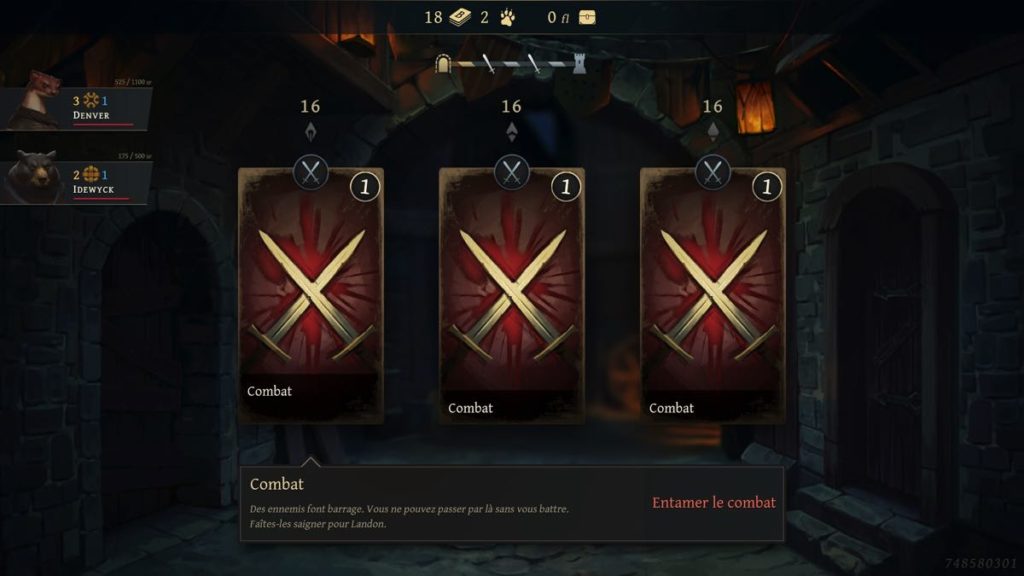Screen dimensions: 1024x576
Task: Click the arrow marker under left 16
Action: [x=311, y=131]
